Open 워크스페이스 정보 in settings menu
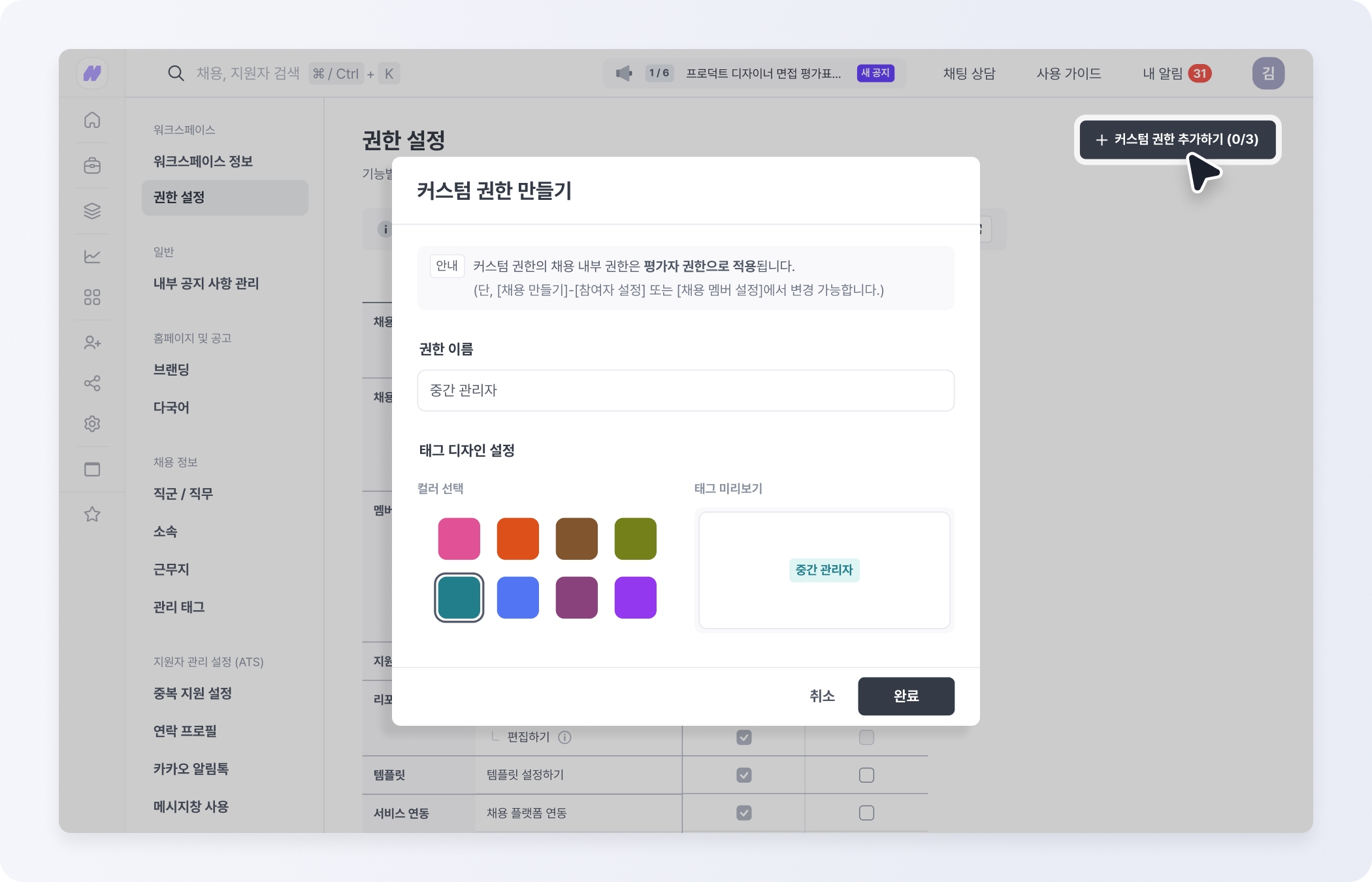 click(203, 161)
